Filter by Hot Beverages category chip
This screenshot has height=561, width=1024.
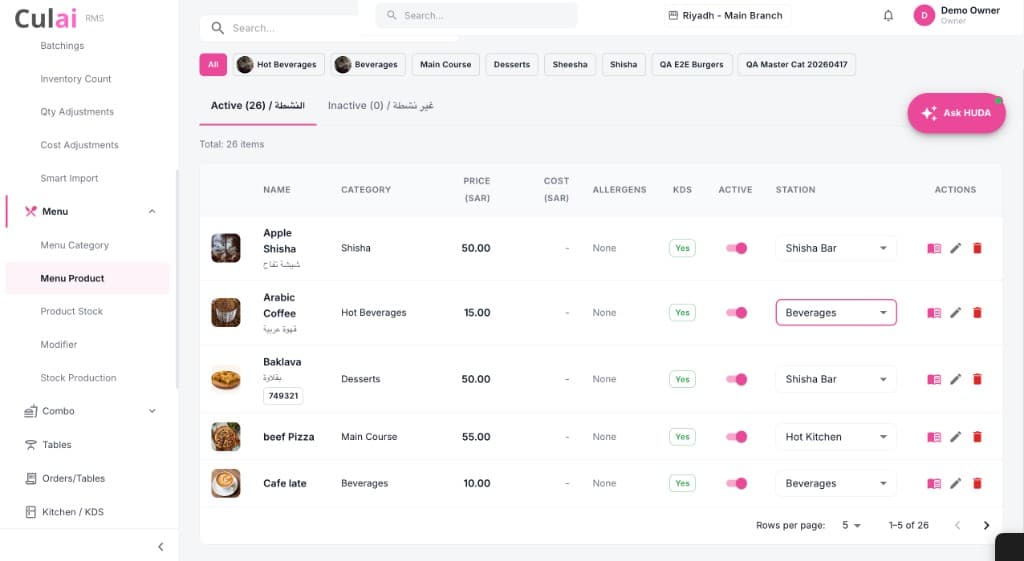[279, 65]
